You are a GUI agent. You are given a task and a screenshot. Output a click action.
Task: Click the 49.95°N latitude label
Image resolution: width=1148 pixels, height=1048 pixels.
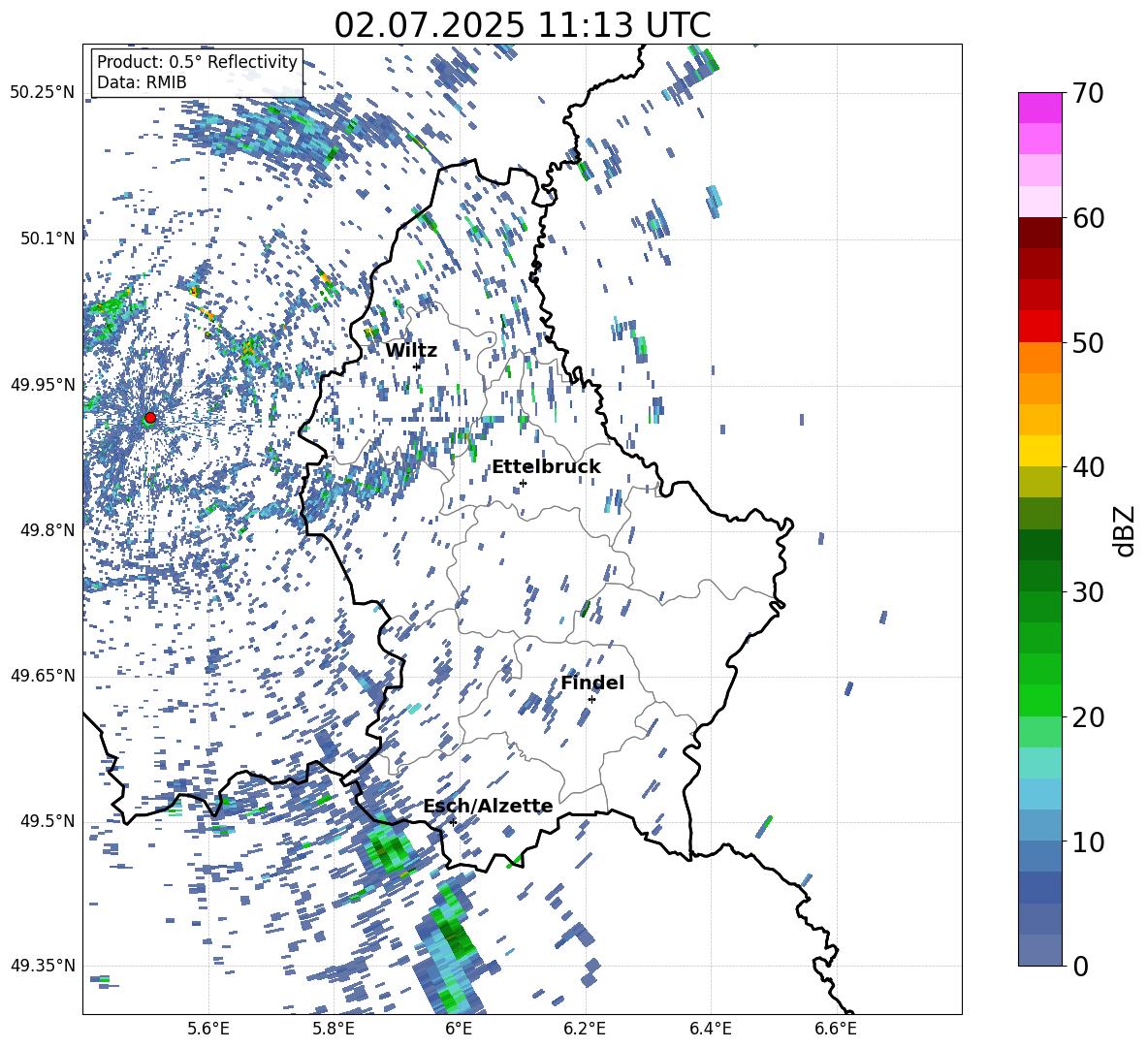click(43, 384)
